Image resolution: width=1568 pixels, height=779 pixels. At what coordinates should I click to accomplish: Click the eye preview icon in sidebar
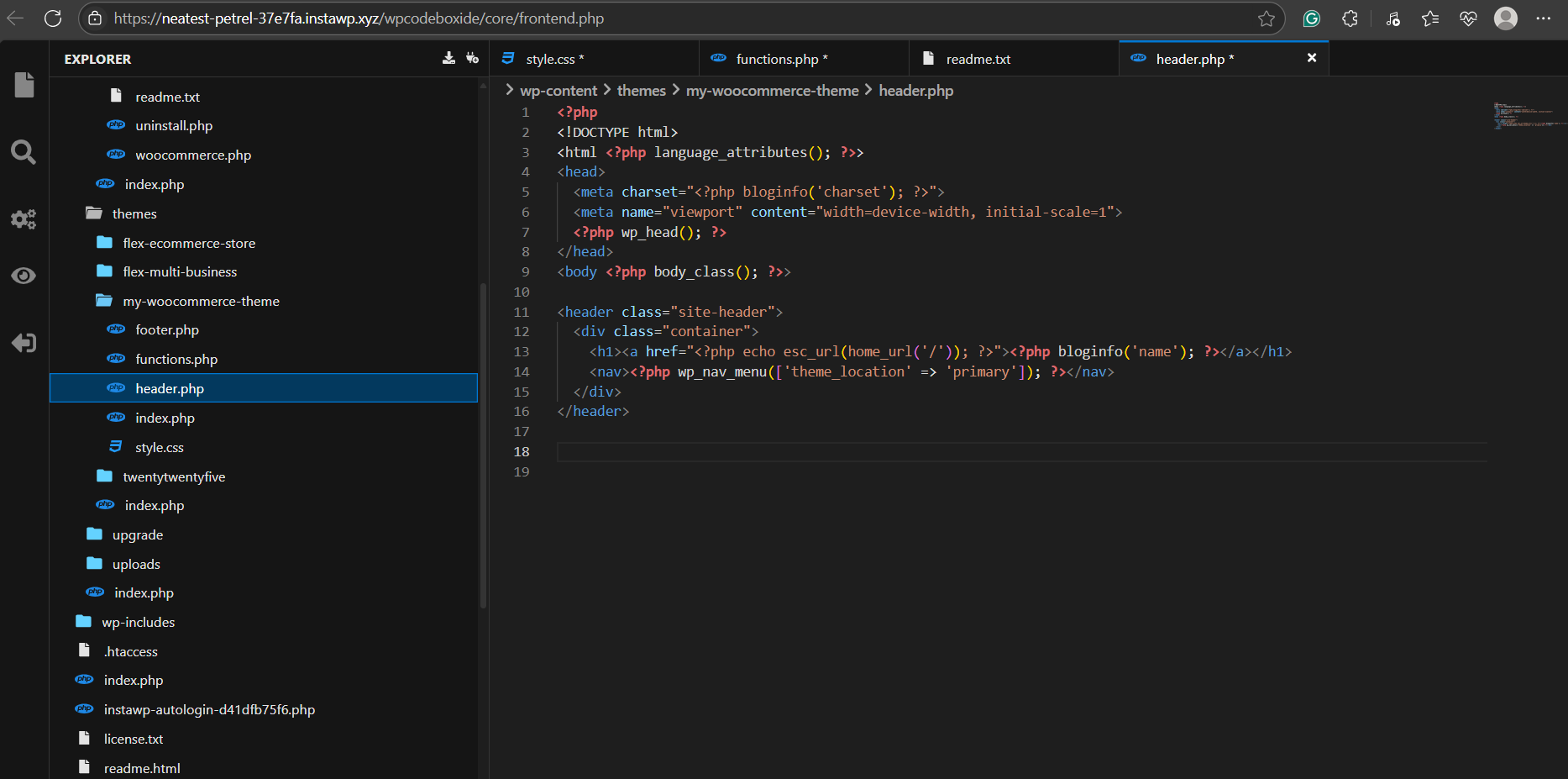pyautogui.click(x=24, y=276)
